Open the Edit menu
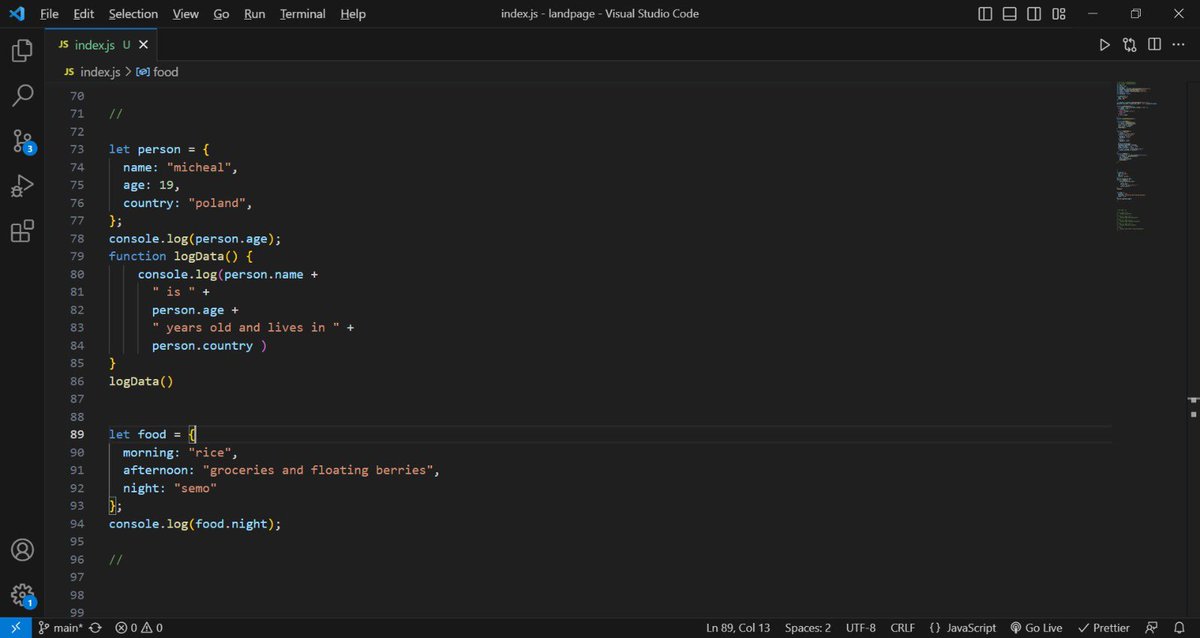Viewport: 1200px width, 638px height. point(84,14)
